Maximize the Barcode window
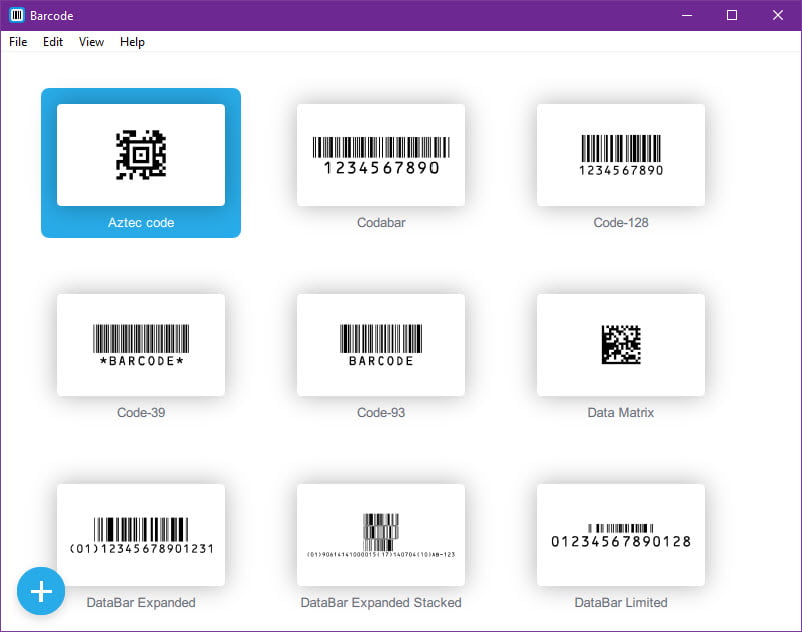802x632 pixels. point(732,15)
